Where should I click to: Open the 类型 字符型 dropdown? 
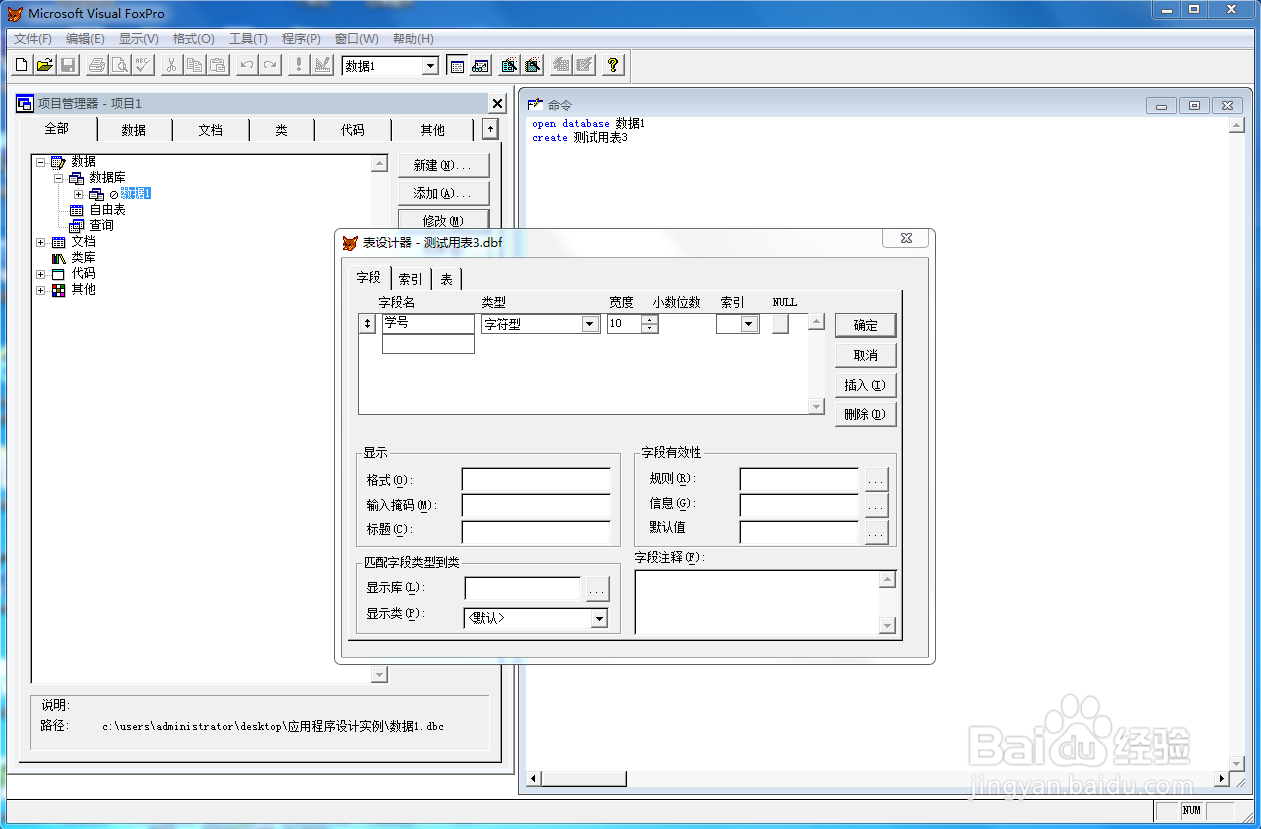click(x=590, y=324)
